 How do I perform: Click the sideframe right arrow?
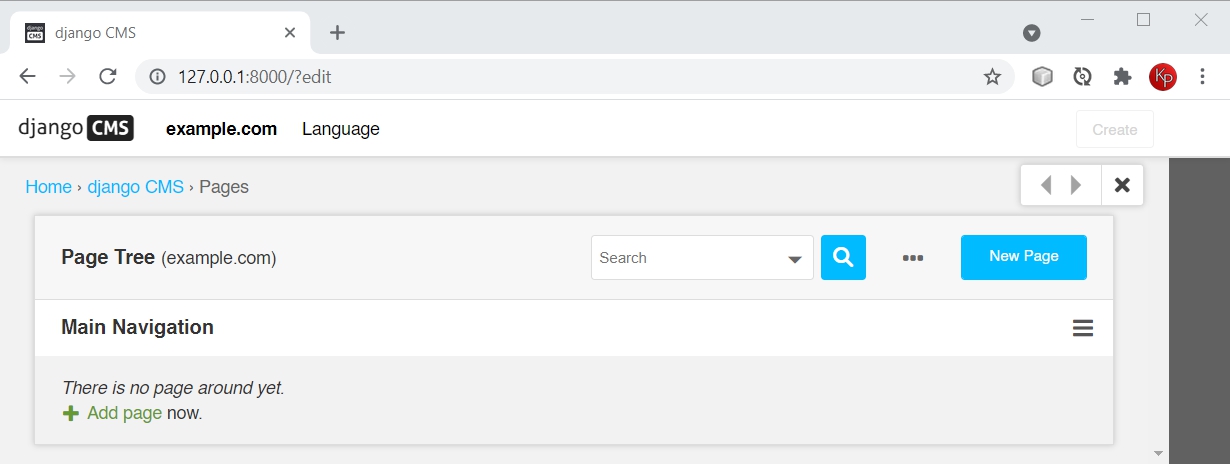(1076, 185)
